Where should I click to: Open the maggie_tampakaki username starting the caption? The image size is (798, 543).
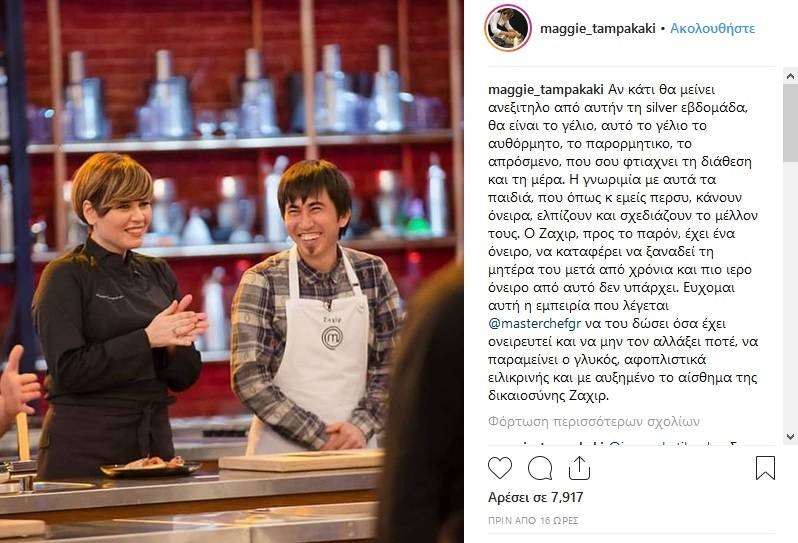546,90
